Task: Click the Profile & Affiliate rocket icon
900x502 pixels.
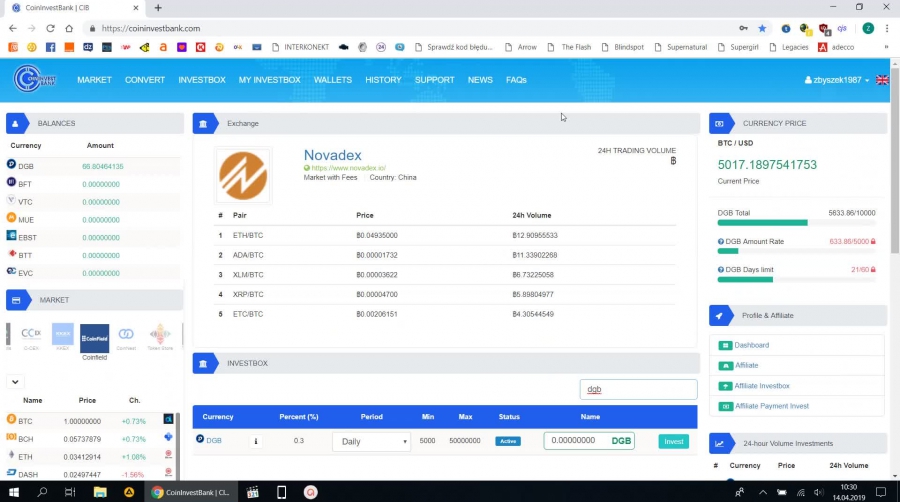Action: pyautogui.click(x=720, y=315)
